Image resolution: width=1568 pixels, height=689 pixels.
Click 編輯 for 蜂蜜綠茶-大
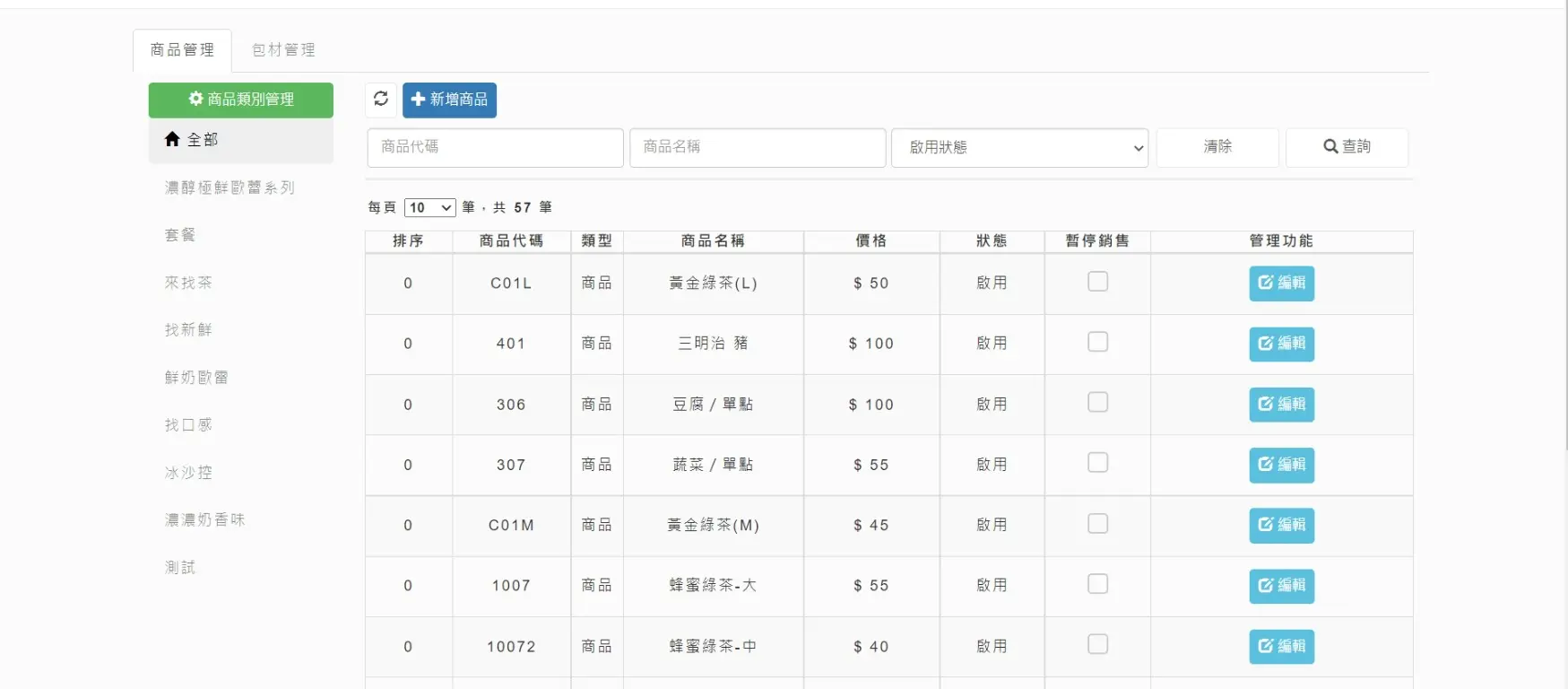[1281, 586]
